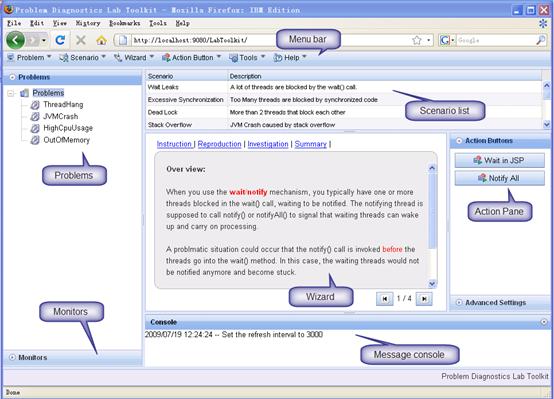Open the Summary wizard link
The image size is (554, 399).
[x=311, y=144]
